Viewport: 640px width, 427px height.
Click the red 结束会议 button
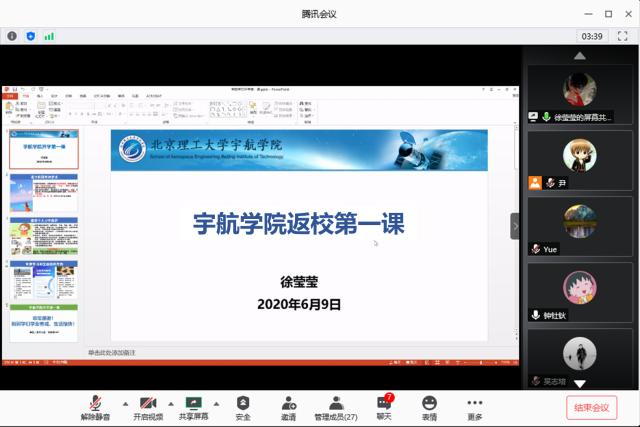click(590, 407)
